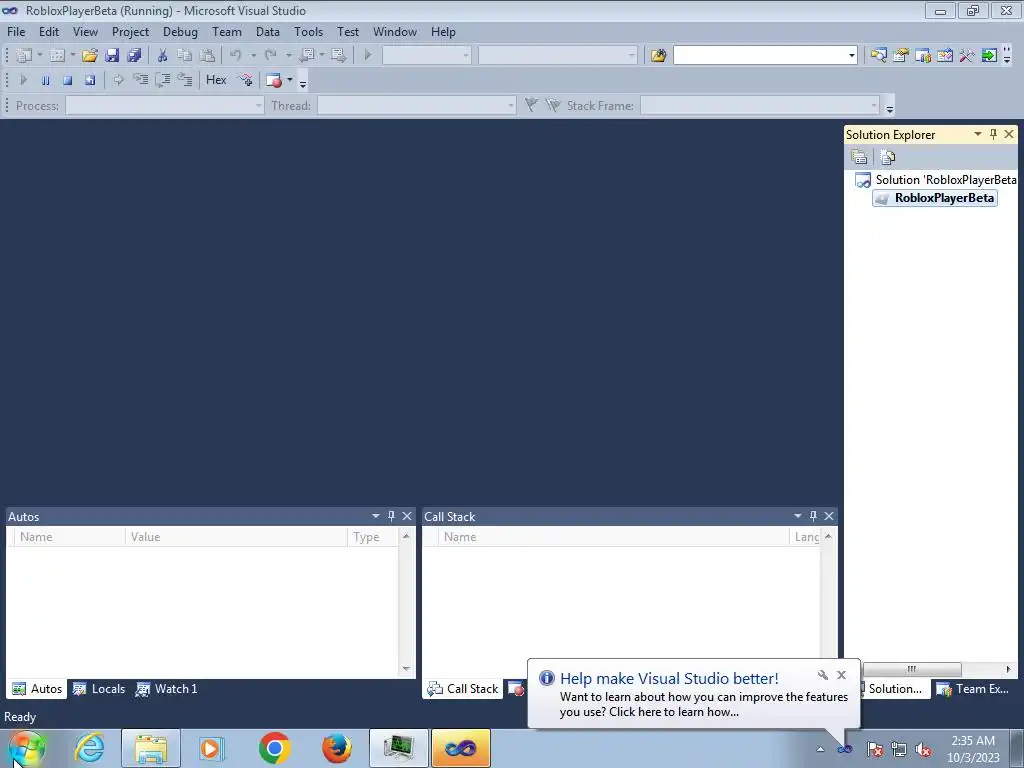Click the Show Threads in Source icon
Viewport: 1024px width, 768px height.
point(246,80)
